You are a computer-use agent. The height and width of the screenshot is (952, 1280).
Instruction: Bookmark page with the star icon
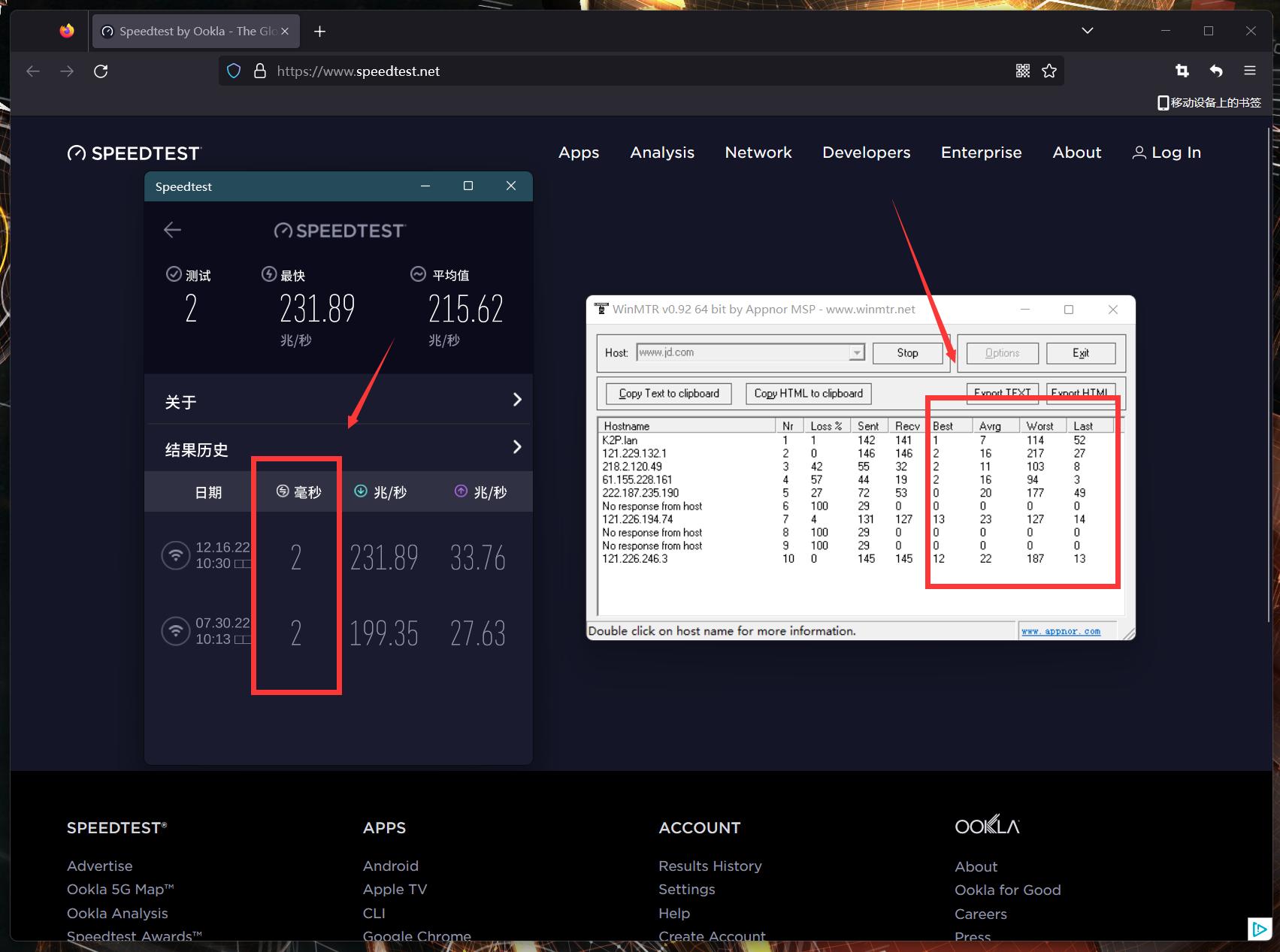pos(1049,71)
